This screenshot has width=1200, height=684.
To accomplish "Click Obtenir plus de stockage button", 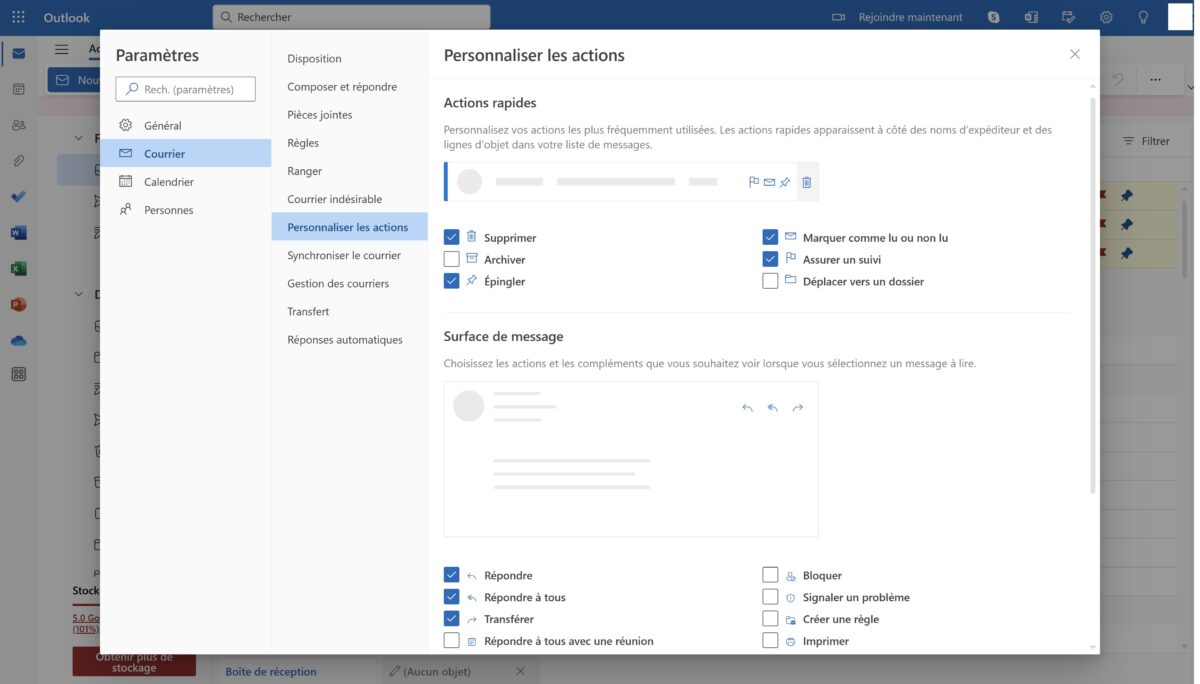I will click(x=134, y=662).
